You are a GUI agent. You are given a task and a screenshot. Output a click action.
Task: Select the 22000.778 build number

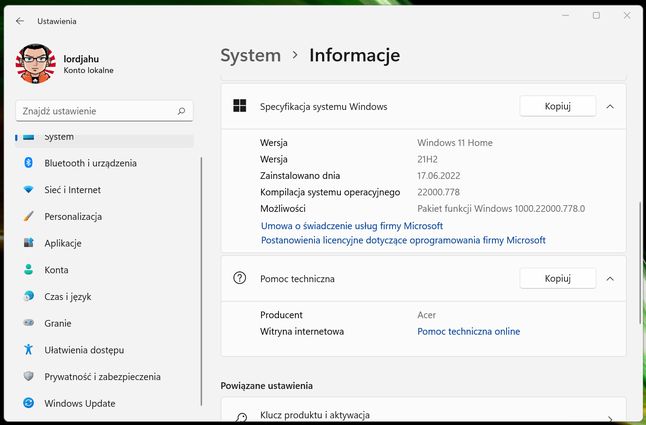438,192
